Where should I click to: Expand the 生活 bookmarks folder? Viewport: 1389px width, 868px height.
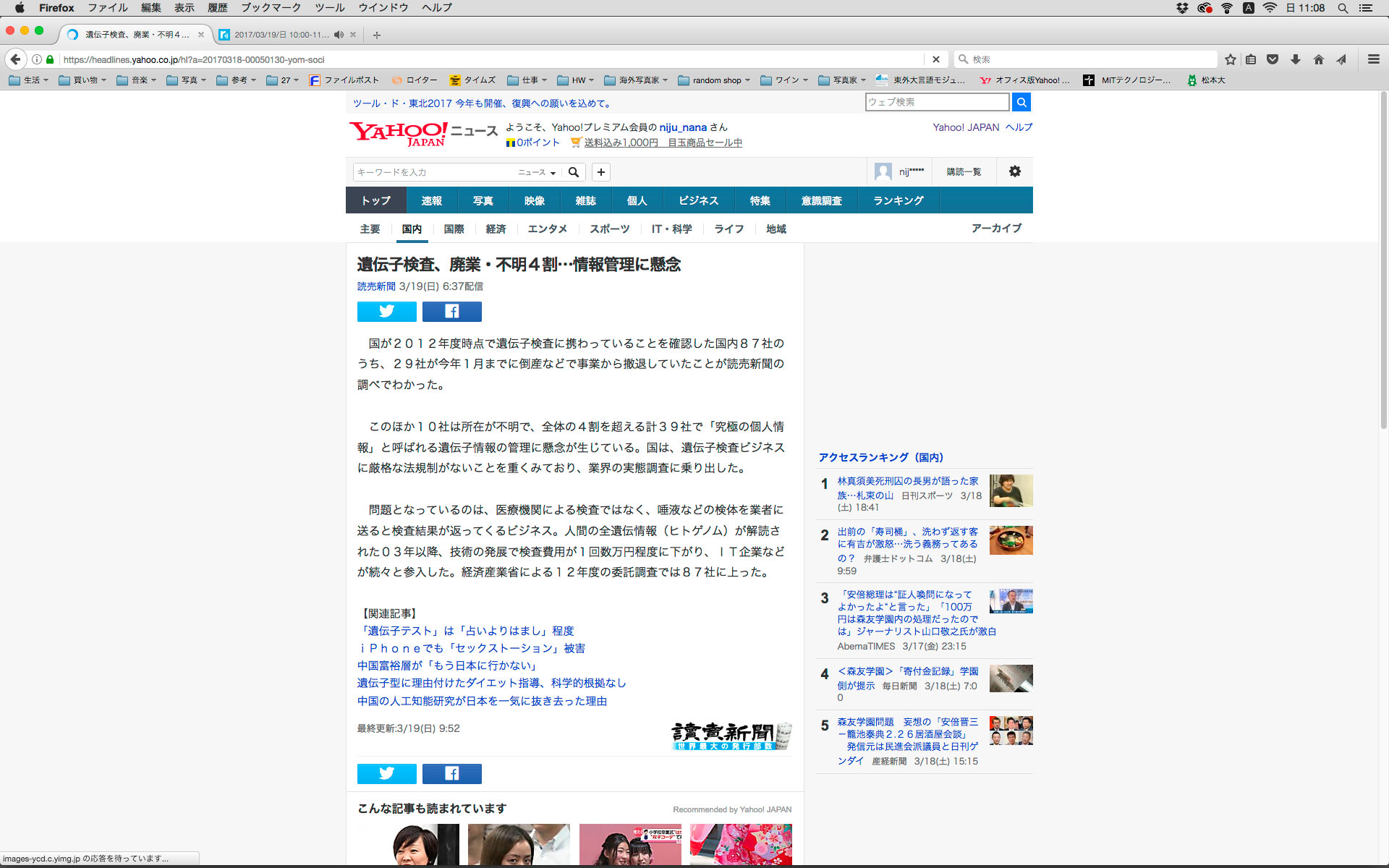pyautogui.click(x=29, y=80)
